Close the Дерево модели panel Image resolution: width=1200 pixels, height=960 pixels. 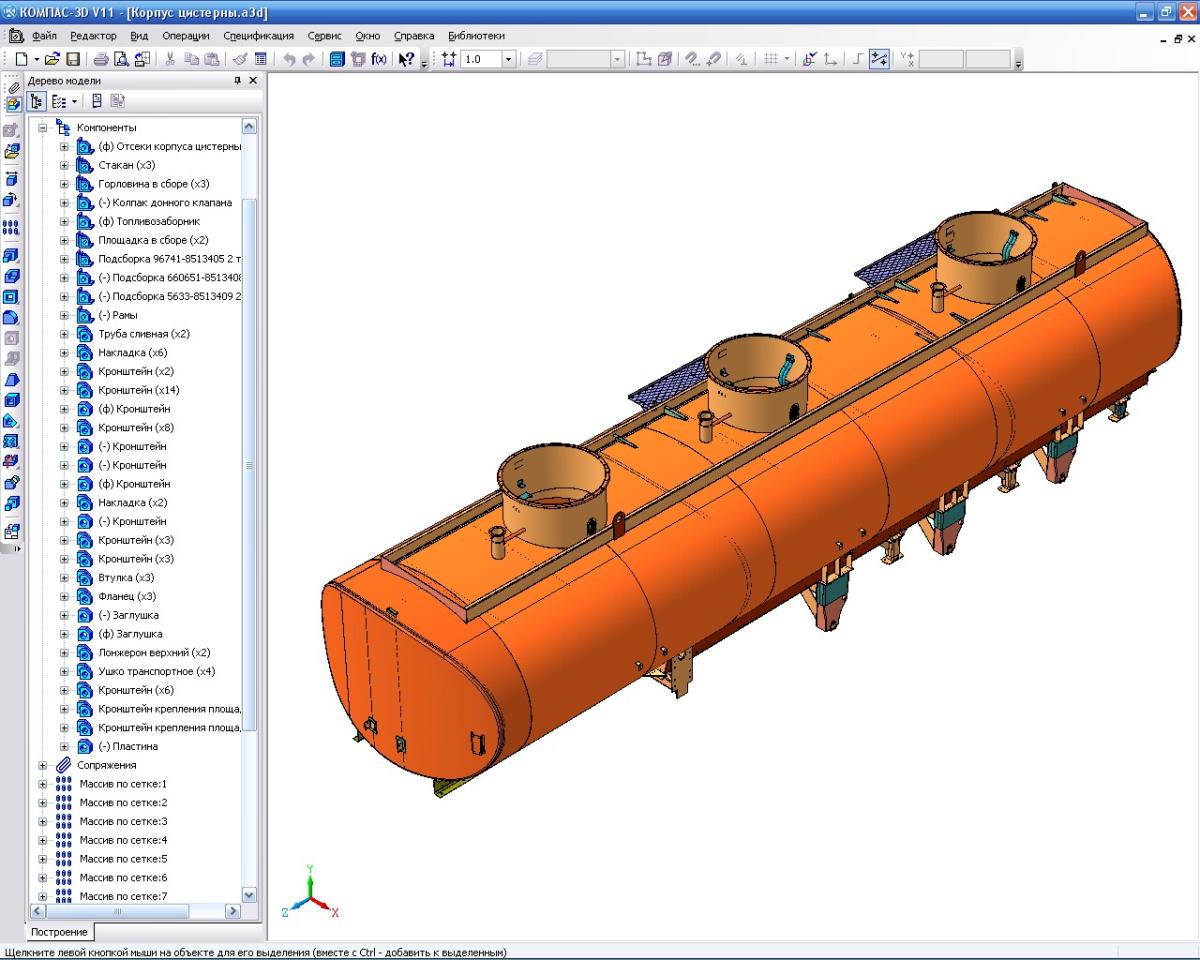coord(253,80)
